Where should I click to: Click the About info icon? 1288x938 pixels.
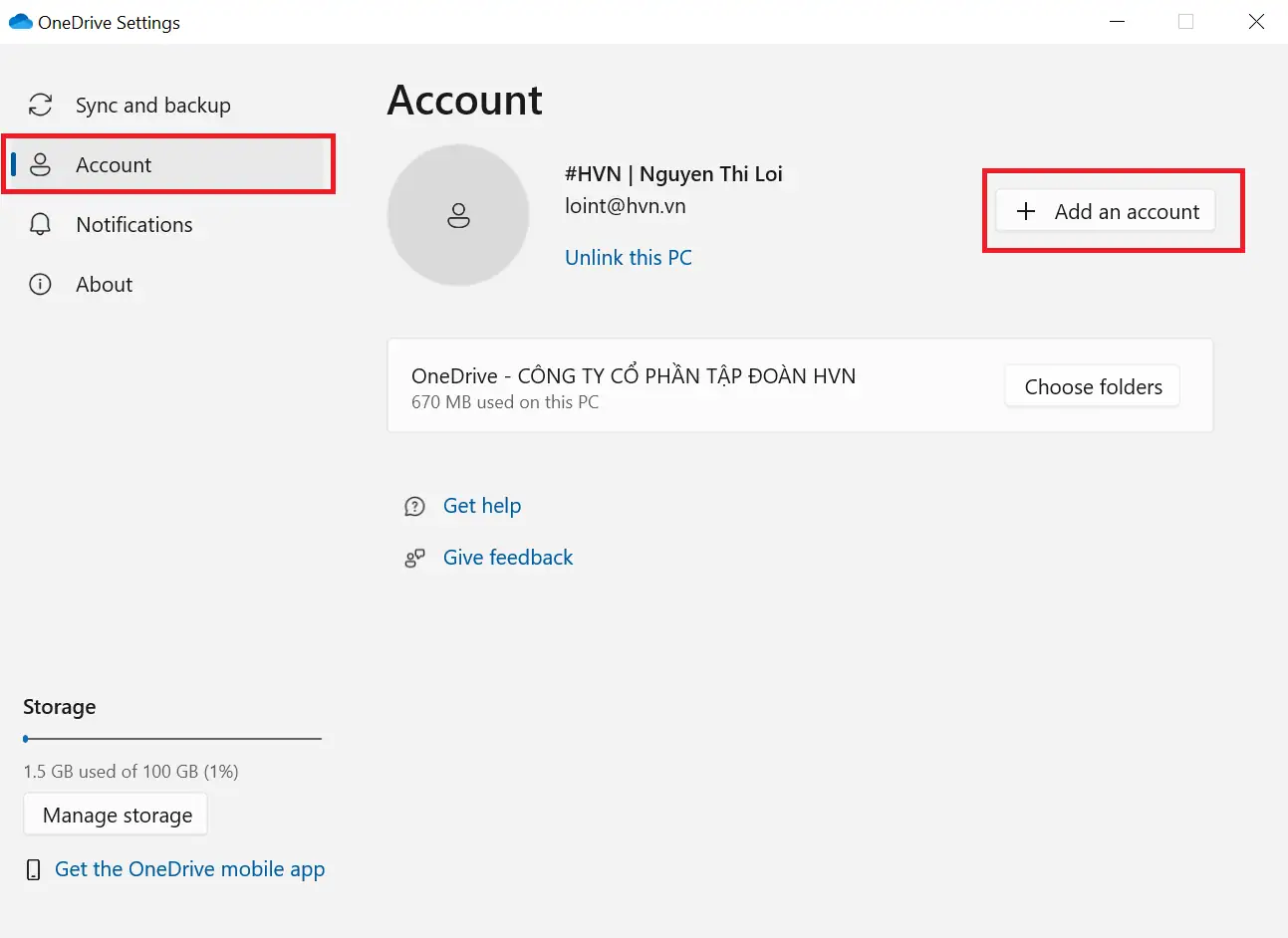pyautogui.click(x=40, y=284)
